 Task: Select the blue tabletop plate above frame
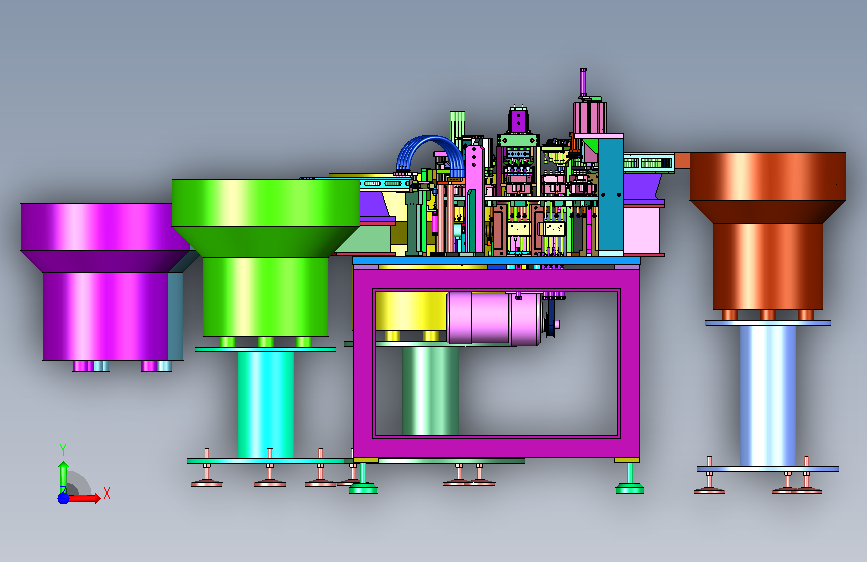[496, 260]
